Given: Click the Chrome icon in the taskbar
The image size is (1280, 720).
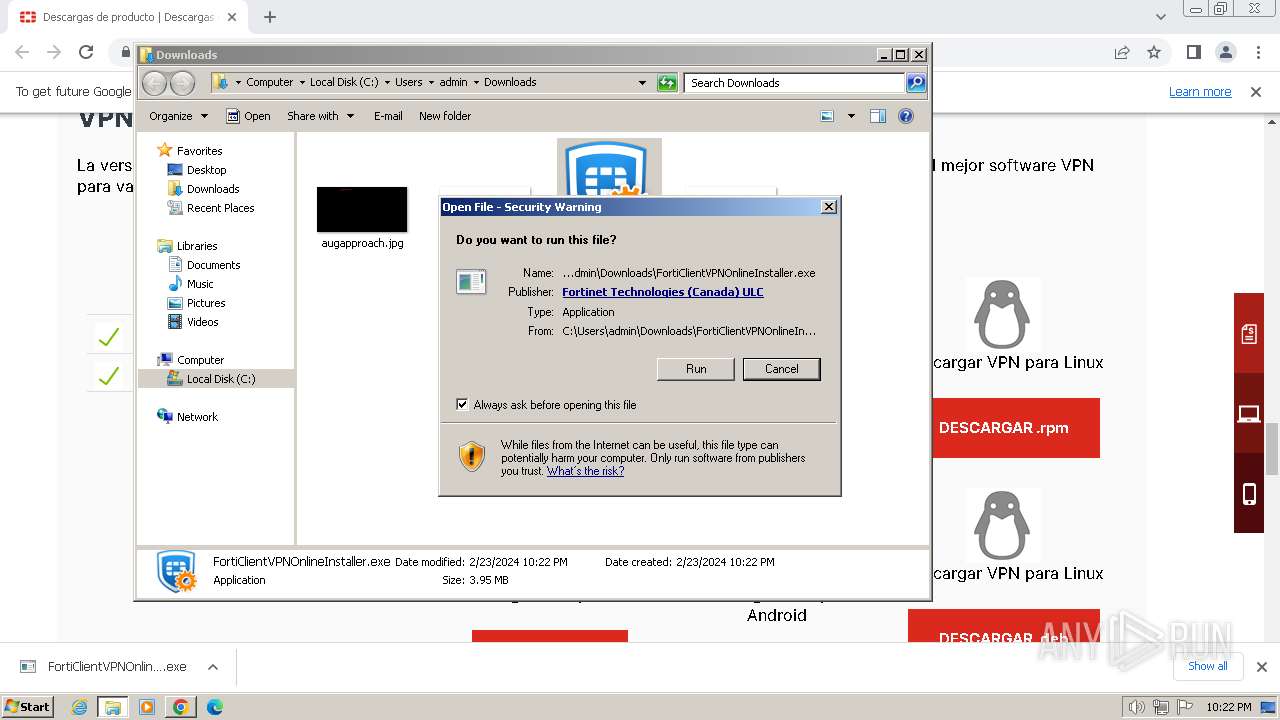Looking at the screenshot, I should 180,707.
